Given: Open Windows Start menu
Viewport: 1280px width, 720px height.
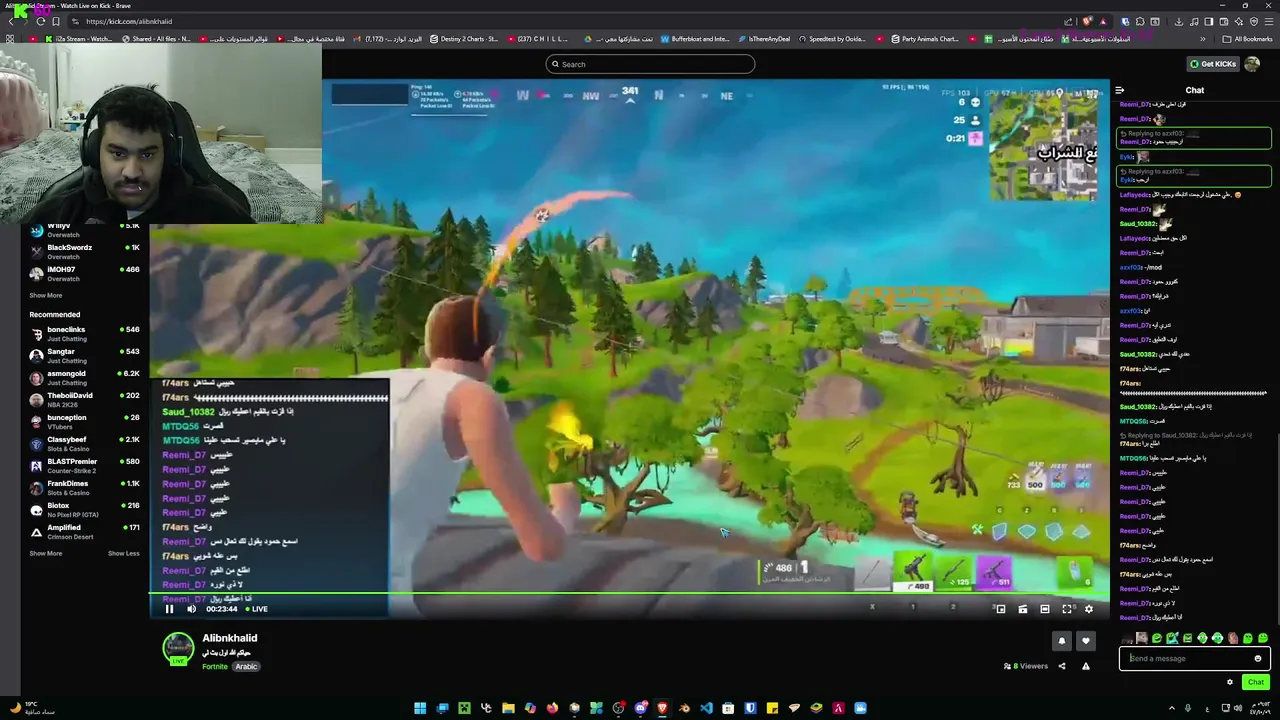Looking at the screenshot, I should coord(420,708).
